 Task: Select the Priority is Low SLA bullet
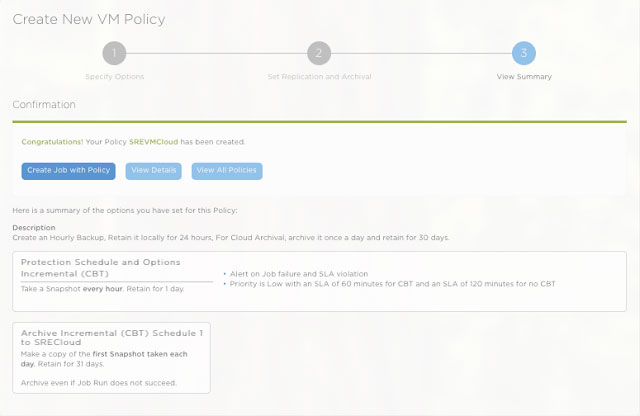(390, 284)
